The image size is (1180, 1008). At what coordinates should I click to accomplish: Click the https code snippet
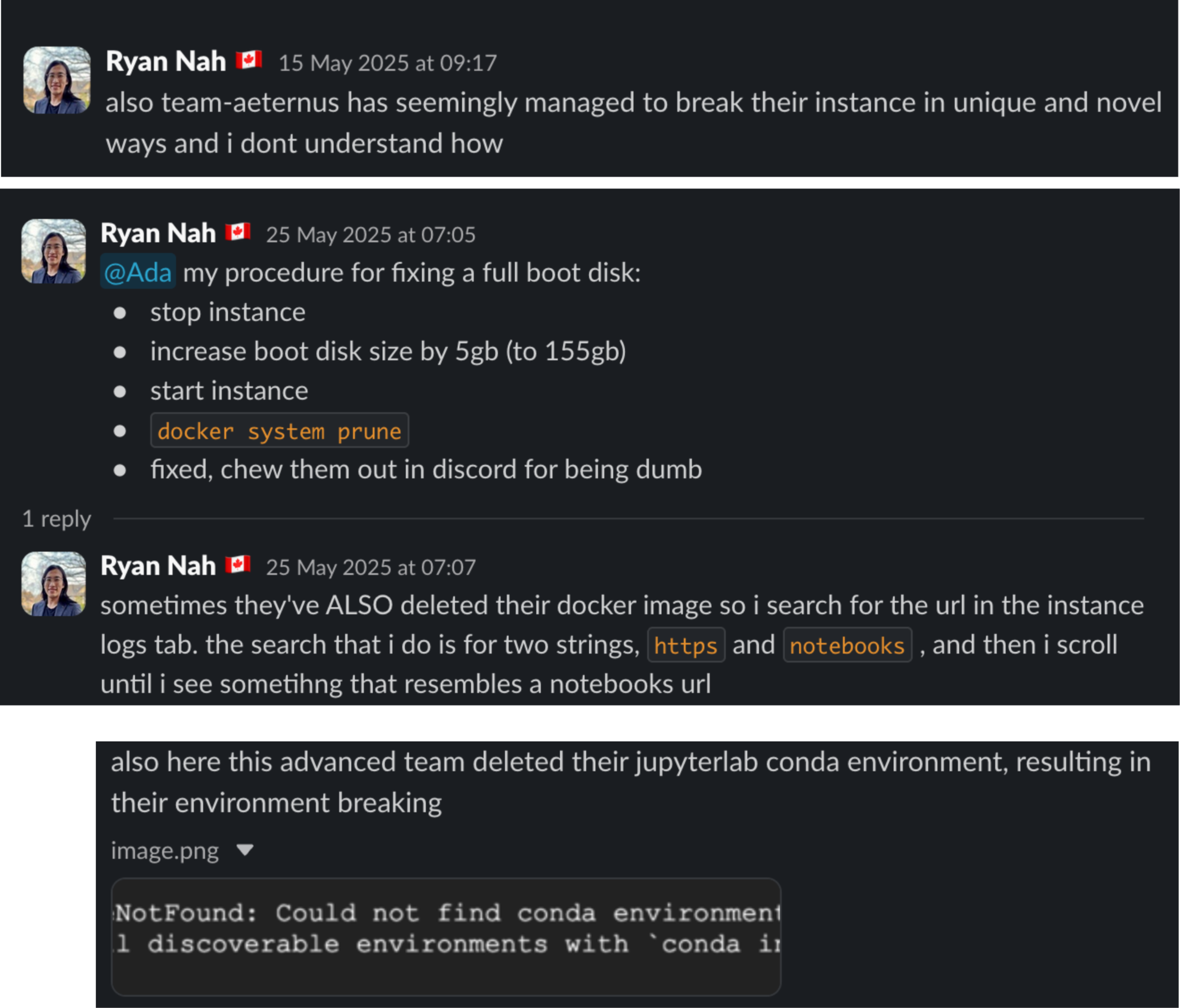(686, 645)
